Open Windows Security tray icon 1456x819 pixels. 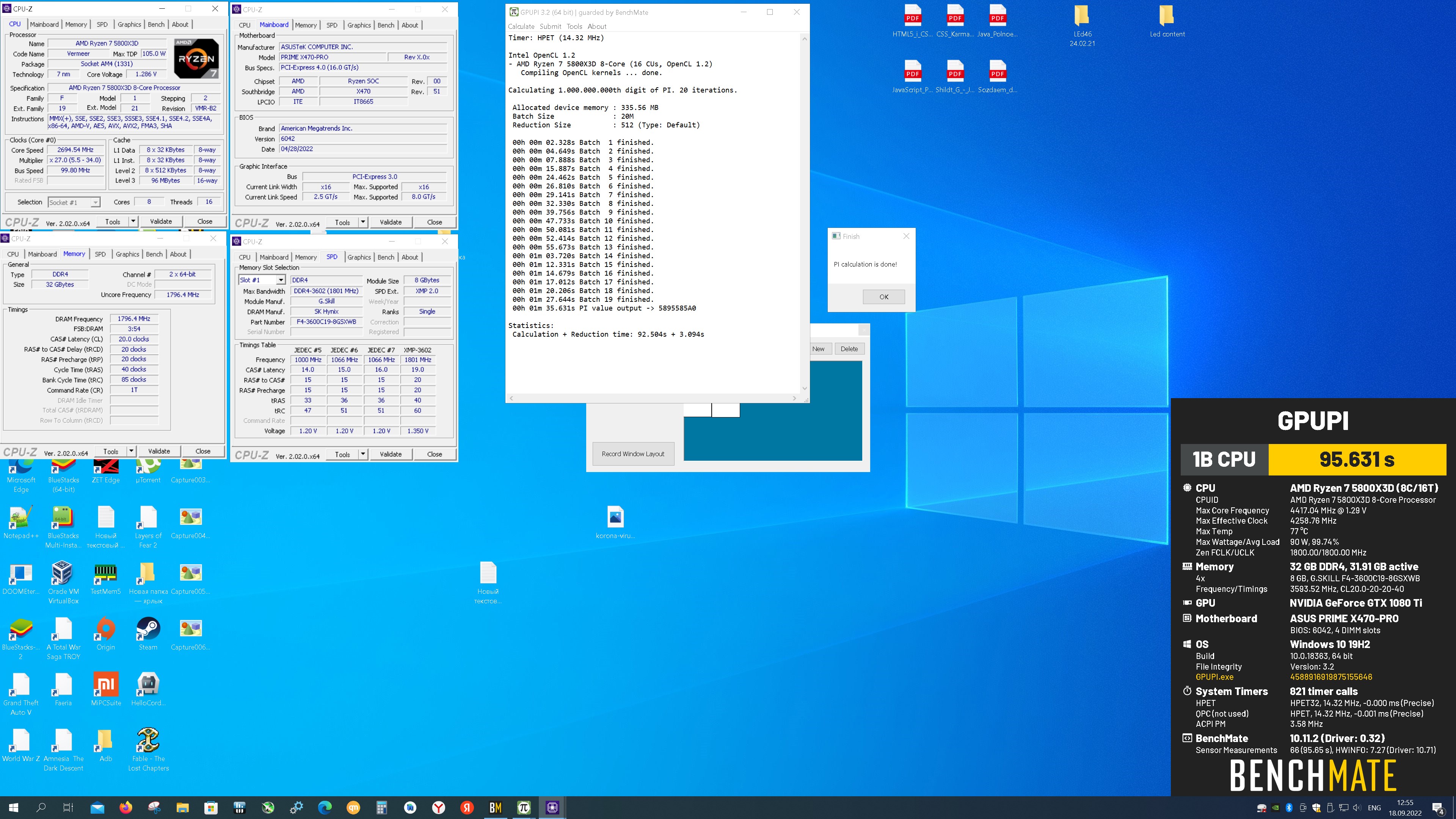[x=1316, y=808]
